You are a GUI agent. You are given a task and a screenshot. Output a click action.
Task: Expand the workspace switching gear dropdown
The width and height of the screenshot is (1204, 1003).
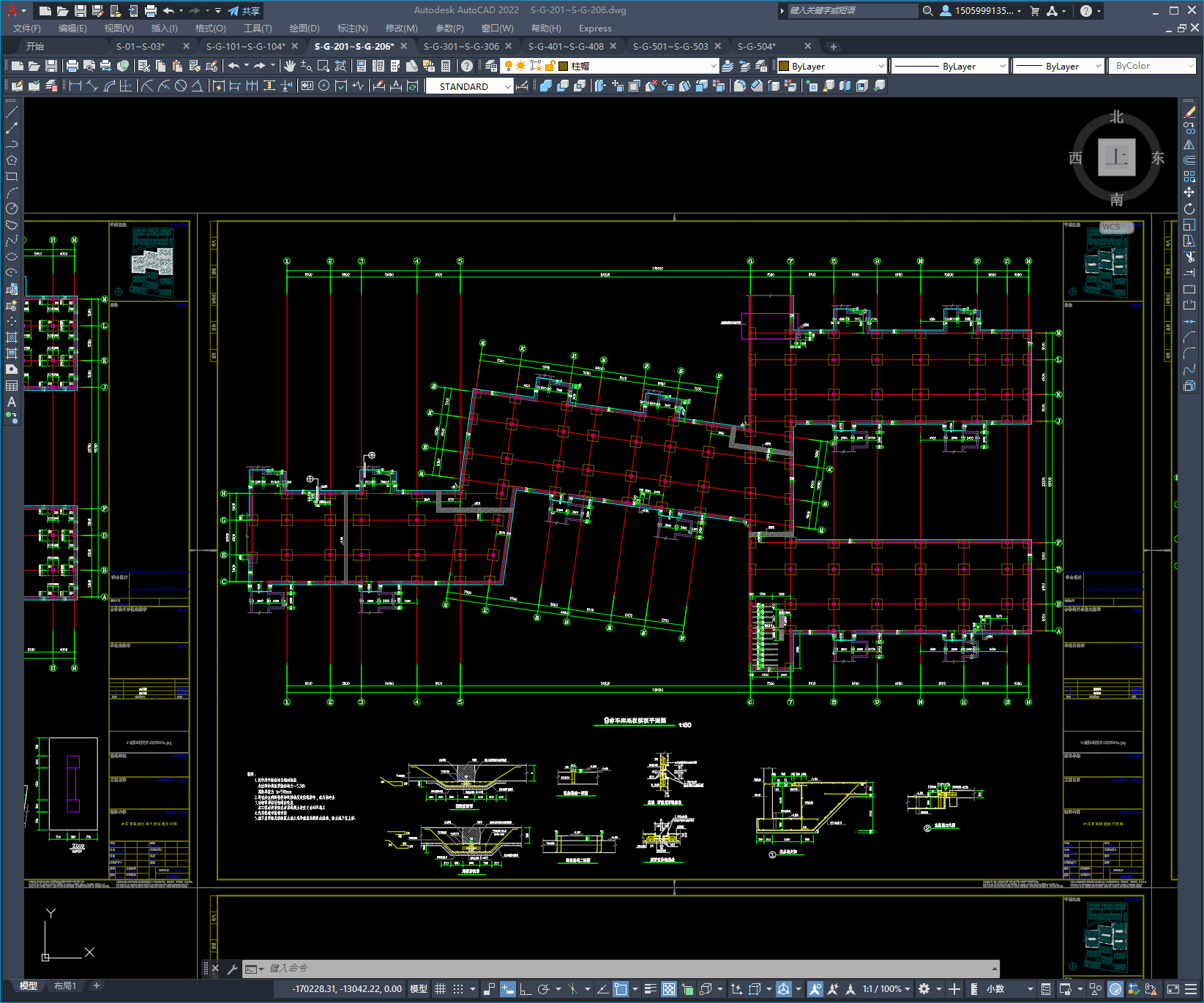click(938, 989)
